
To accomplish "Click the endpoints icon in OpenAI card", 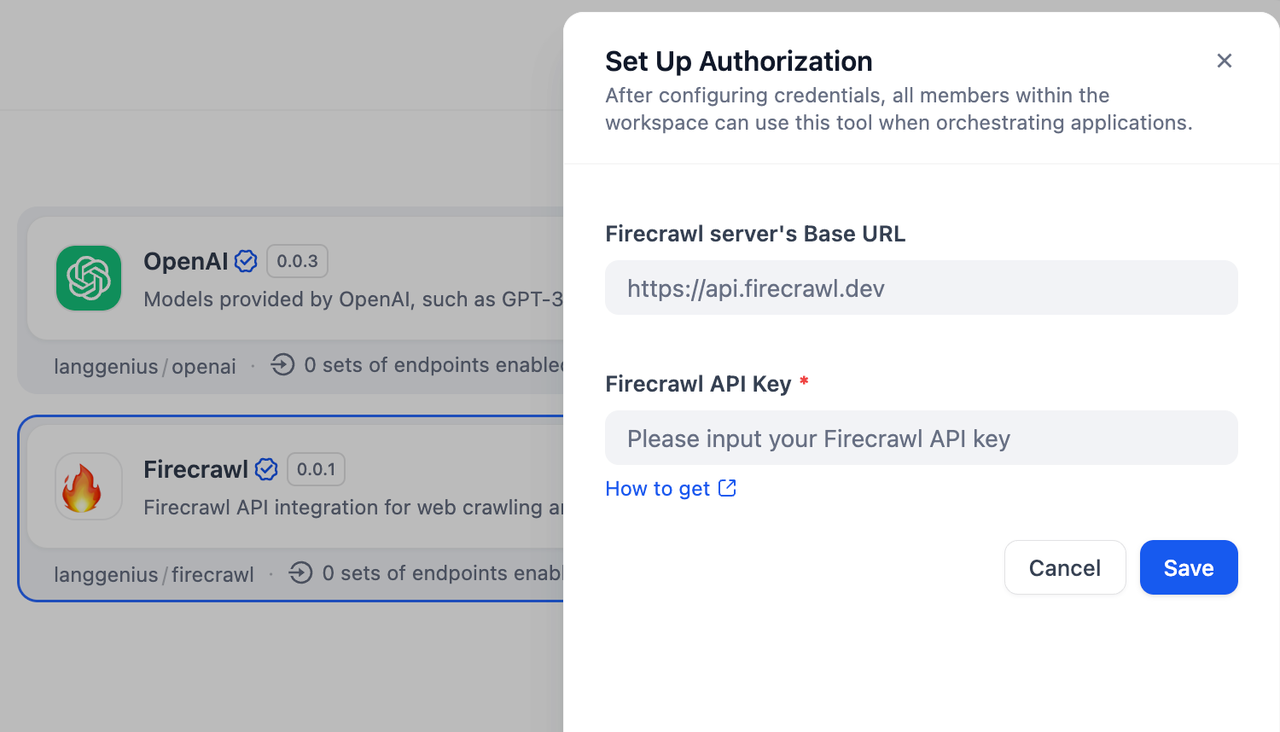I will tap(283, 365).
